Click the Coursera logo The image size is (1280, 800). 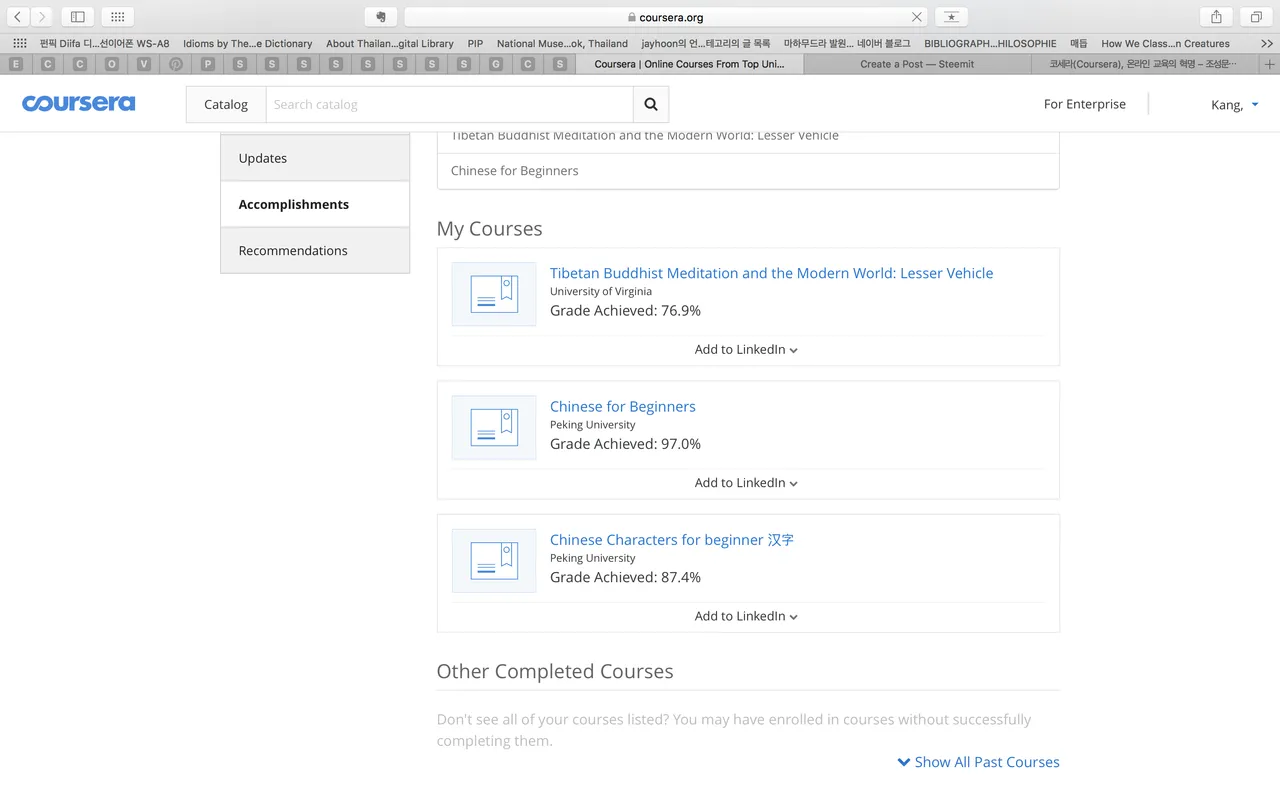pyautogui.click(x=78, y=104)
